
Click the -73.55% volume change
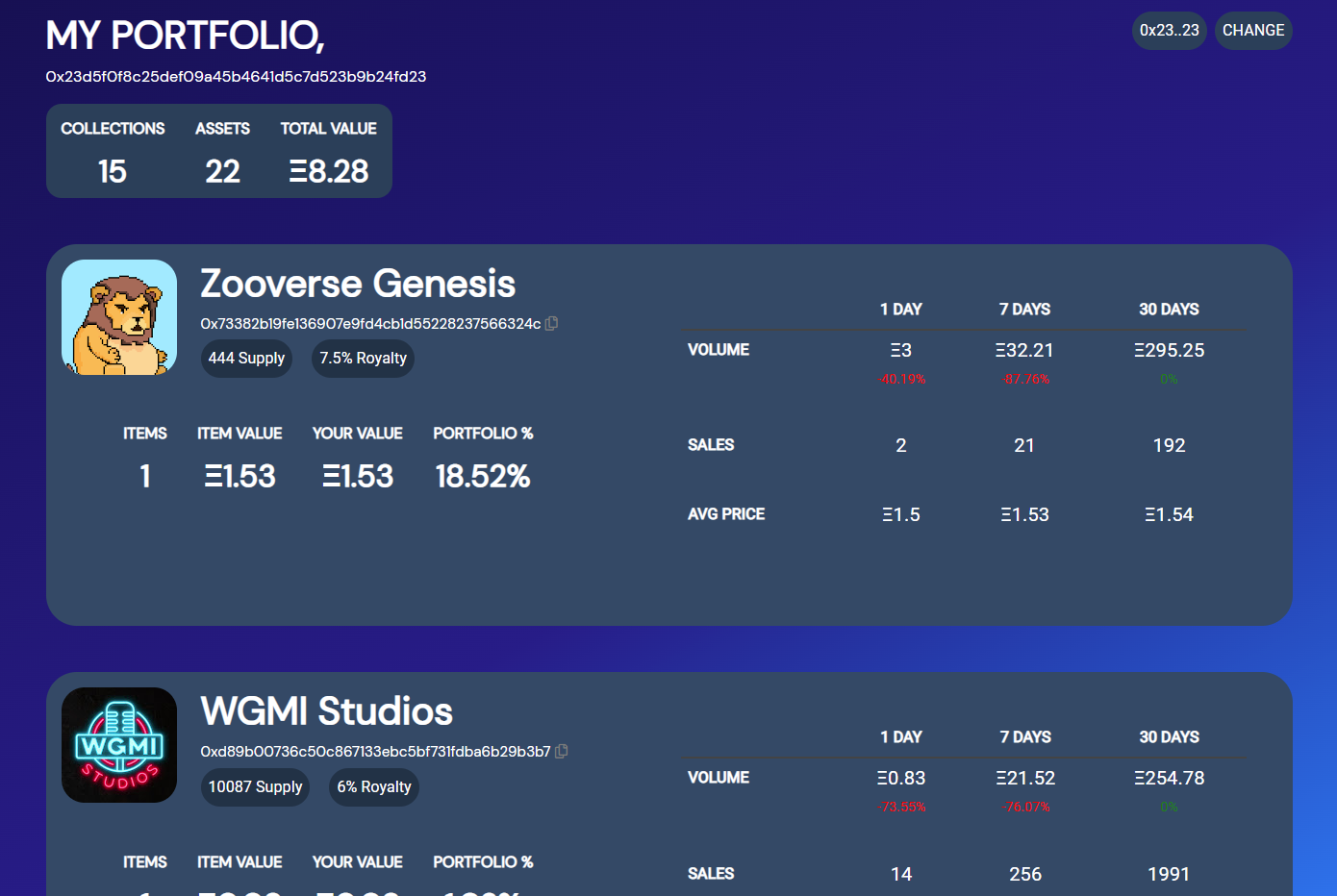[x=901, y=807]
